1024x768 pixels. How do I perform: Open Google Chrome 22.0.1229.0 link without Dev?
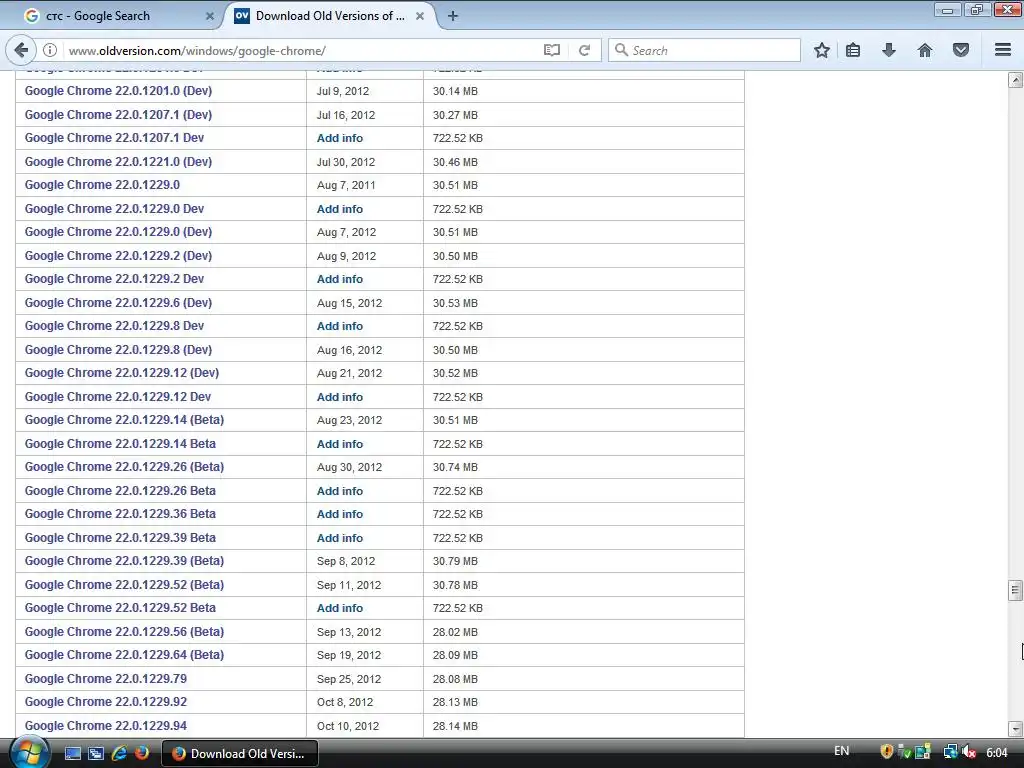click(x=103, y=185)
